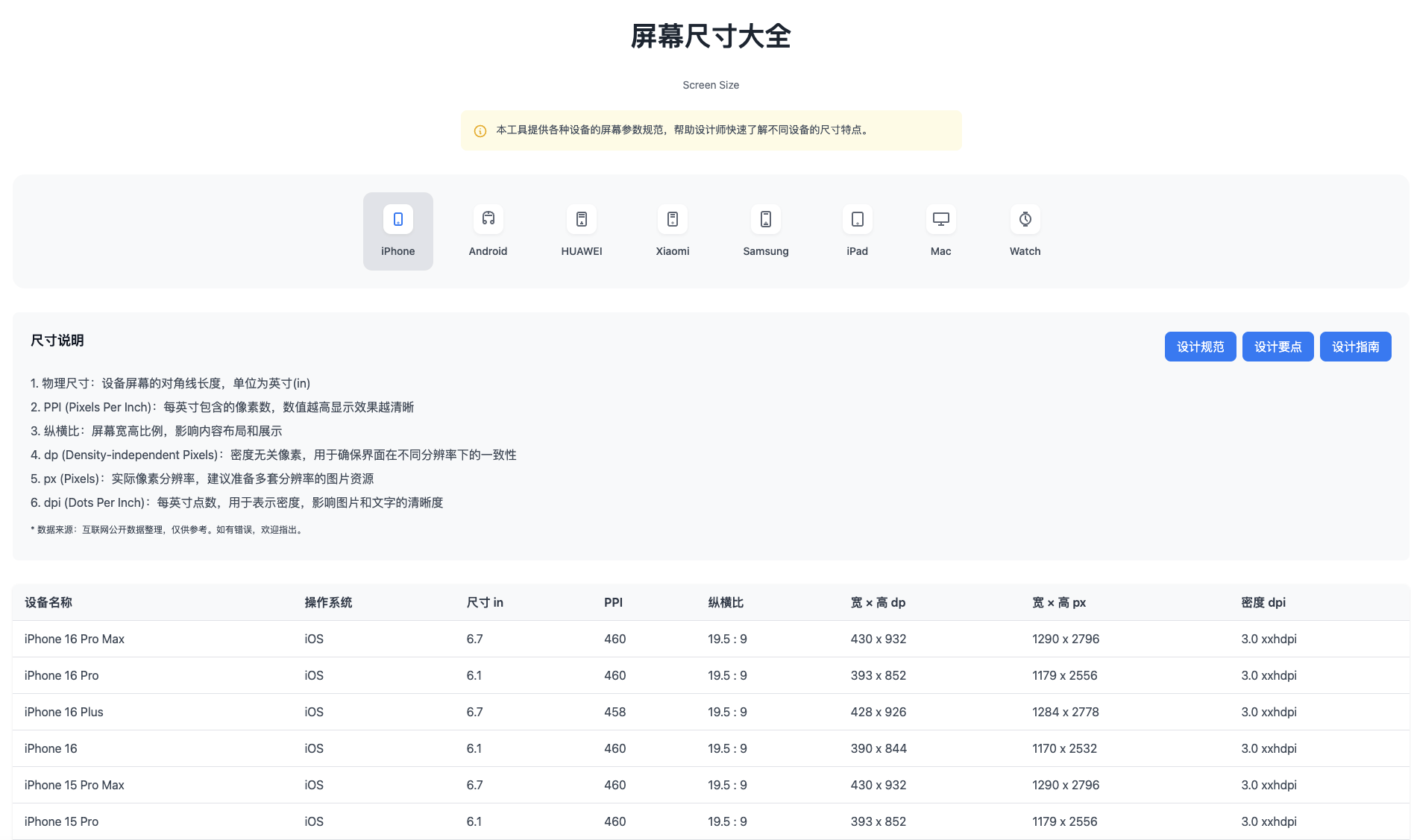Open the 设计指南 button
Screen dimensions: 1411x840
1356,347
